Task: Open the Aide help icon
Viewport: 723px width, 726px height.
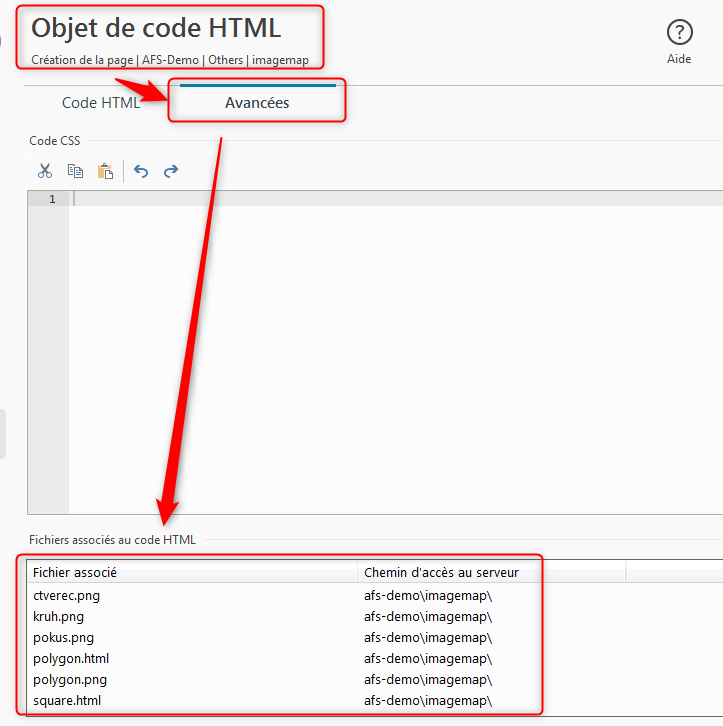Action: (x=679, y=33)
